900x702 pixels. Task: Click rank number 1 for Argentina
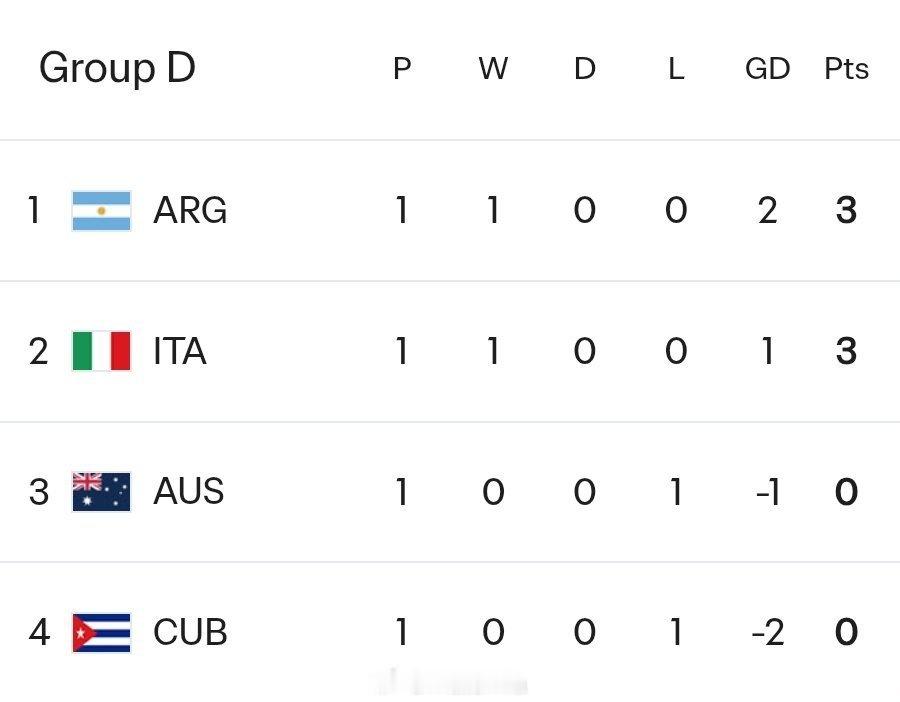(34, 211)
